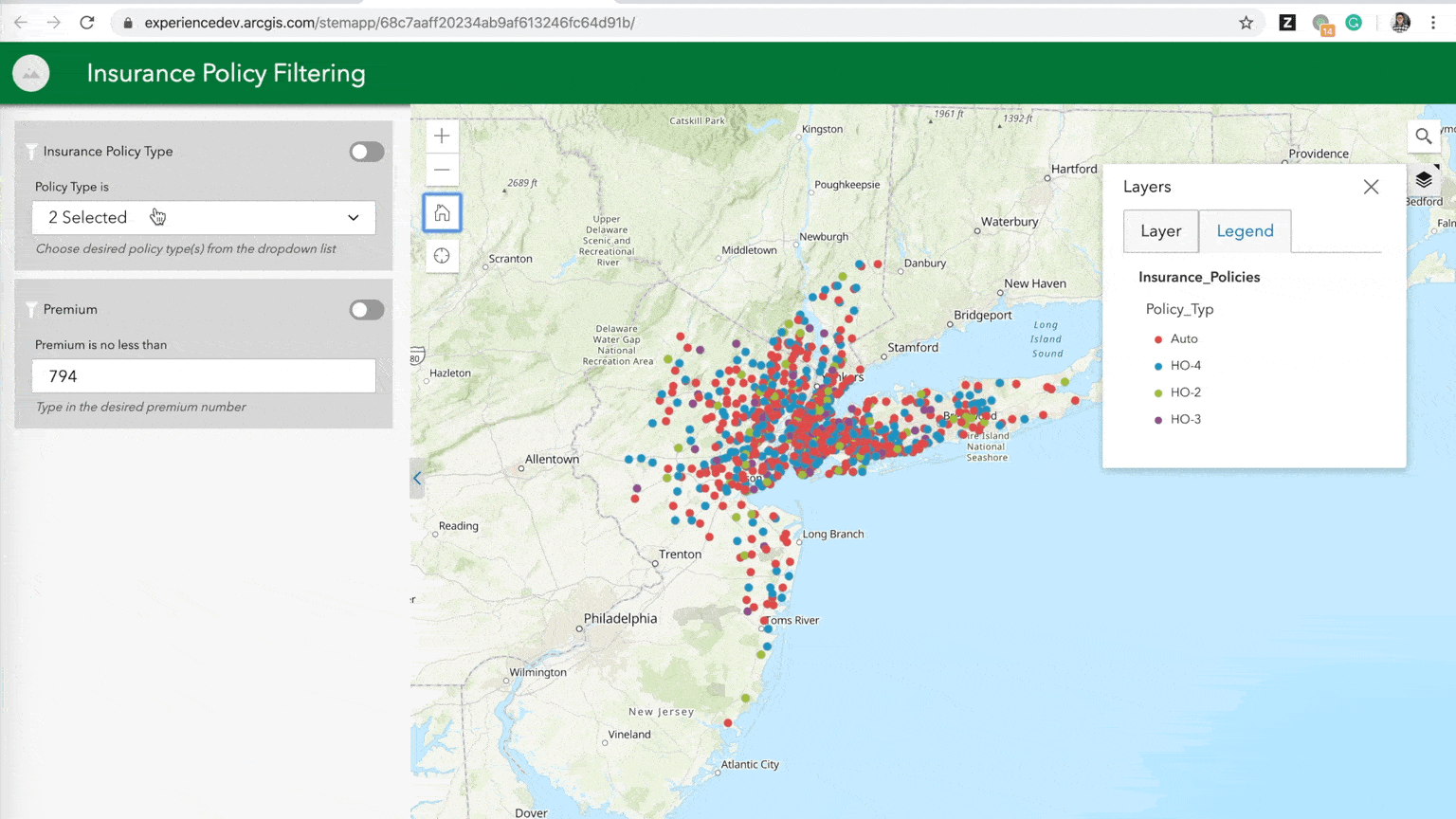Screen dimensions: 1456x819
Task: Enable the Premium filter toggle
Action: tap(366, 310)
